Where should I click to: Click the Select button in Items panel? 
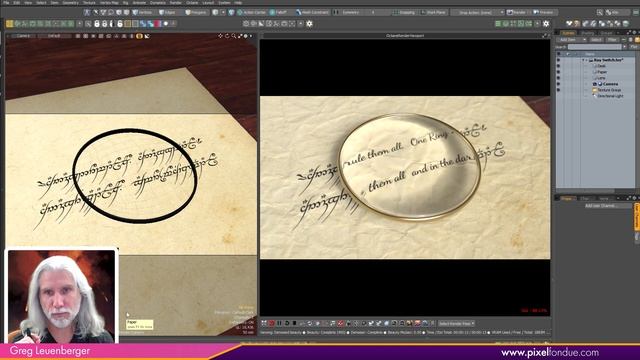coord(596,40)
